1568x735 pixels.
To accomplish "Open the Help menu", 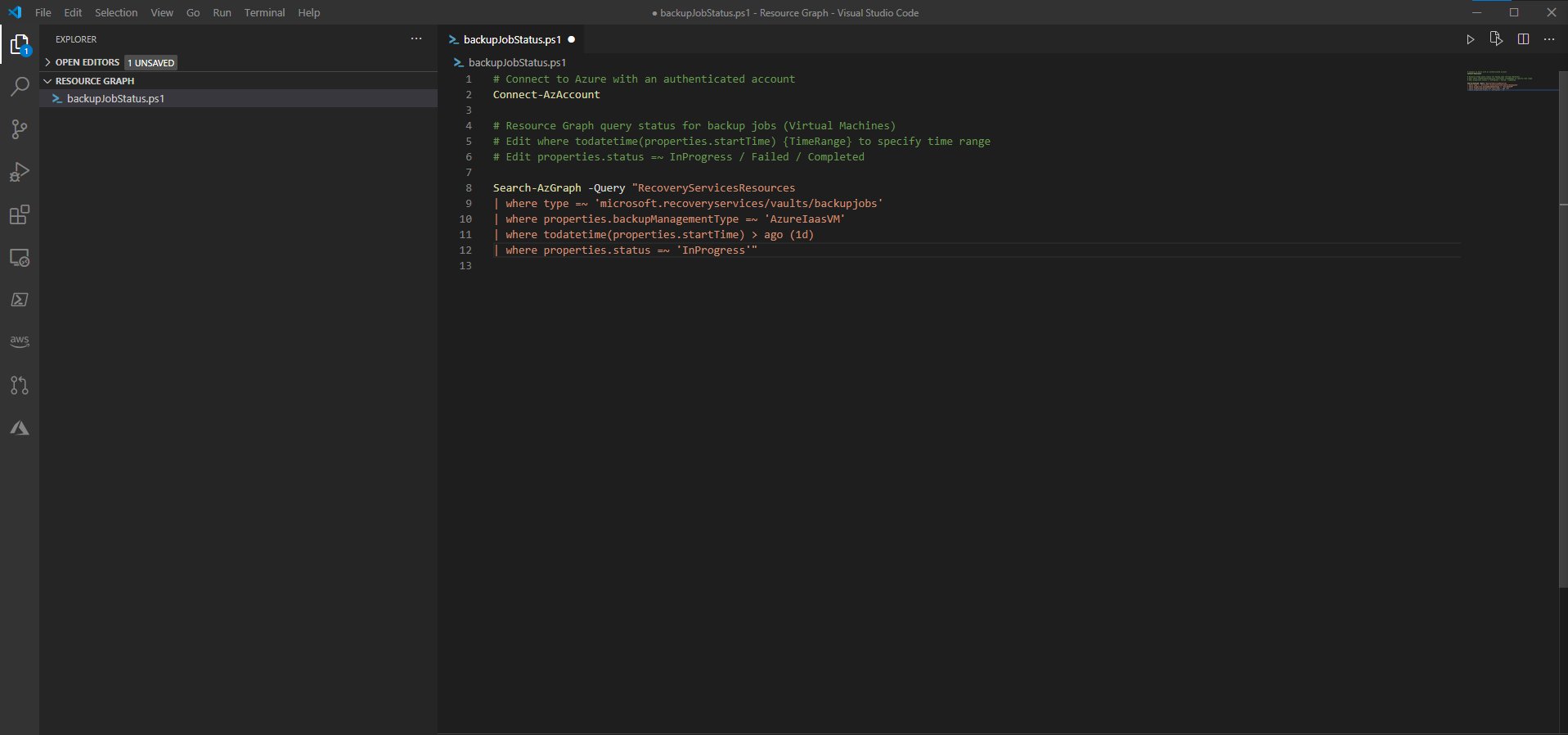I will coord(309,12).
